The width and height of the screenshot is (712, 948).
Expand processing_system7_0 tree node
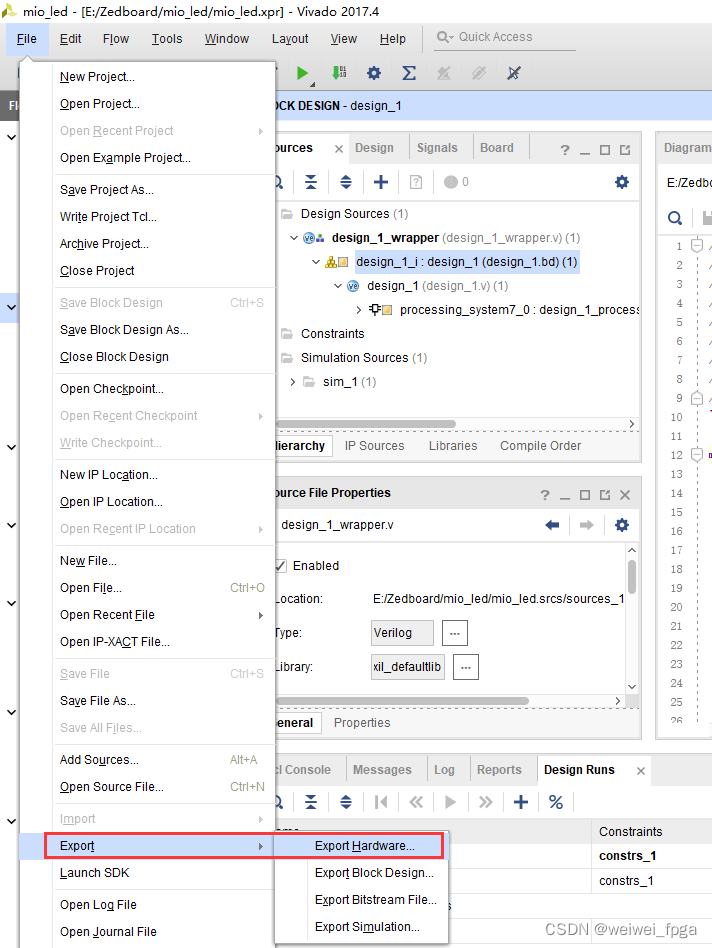click(359, 310)
